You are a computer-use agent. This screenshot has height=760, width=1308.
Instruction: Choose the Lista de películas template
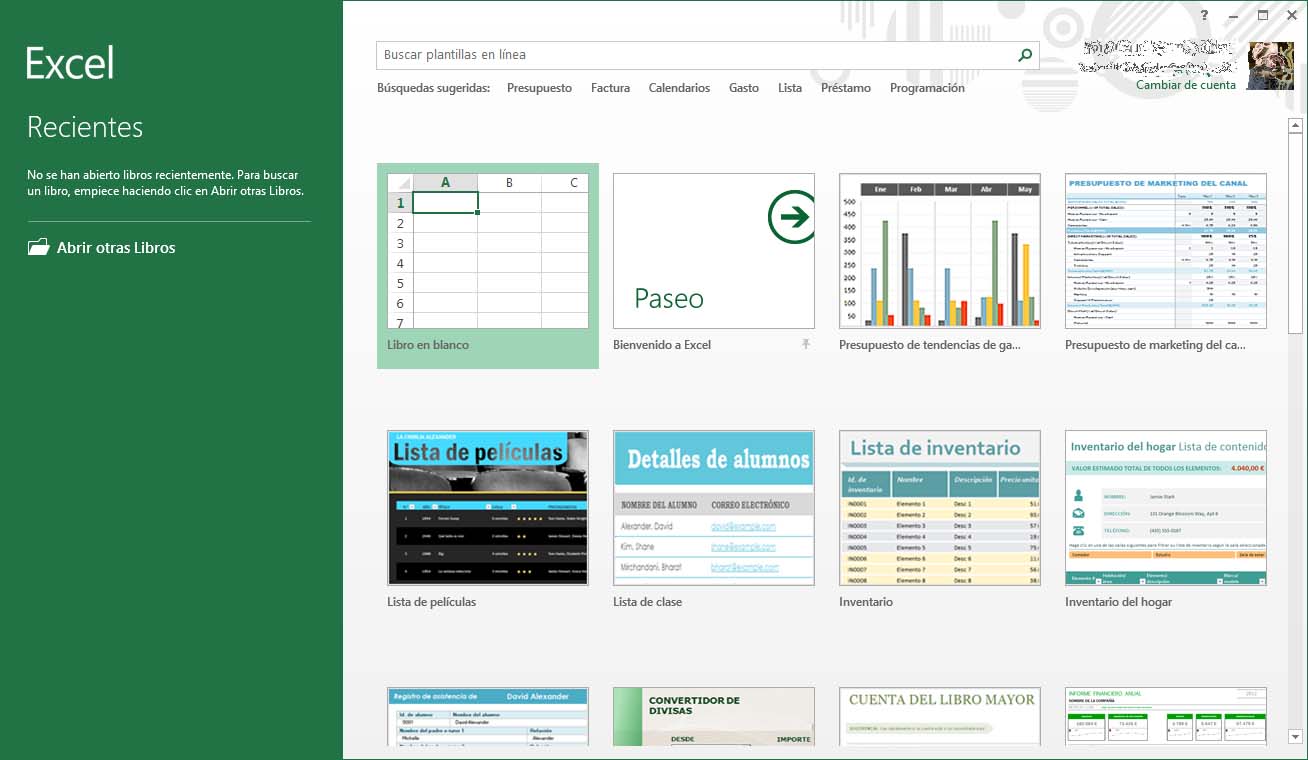[488, 508]
